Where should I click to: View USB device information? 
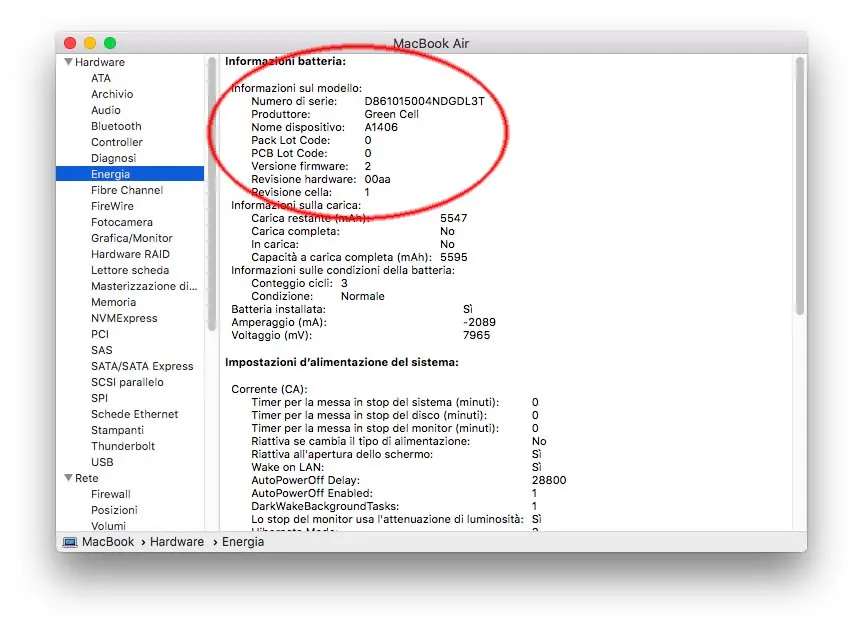coord(103,462)
